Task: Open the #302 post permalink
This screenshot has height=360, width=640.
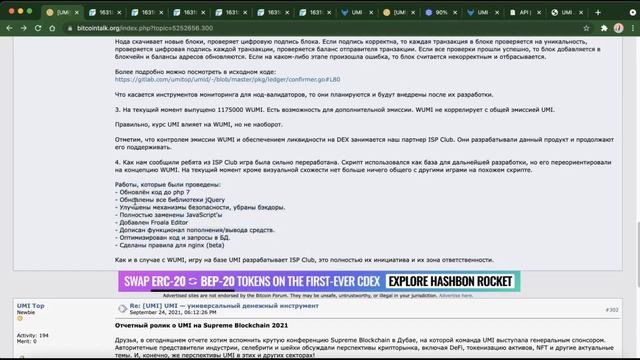Action: point(612,310)
